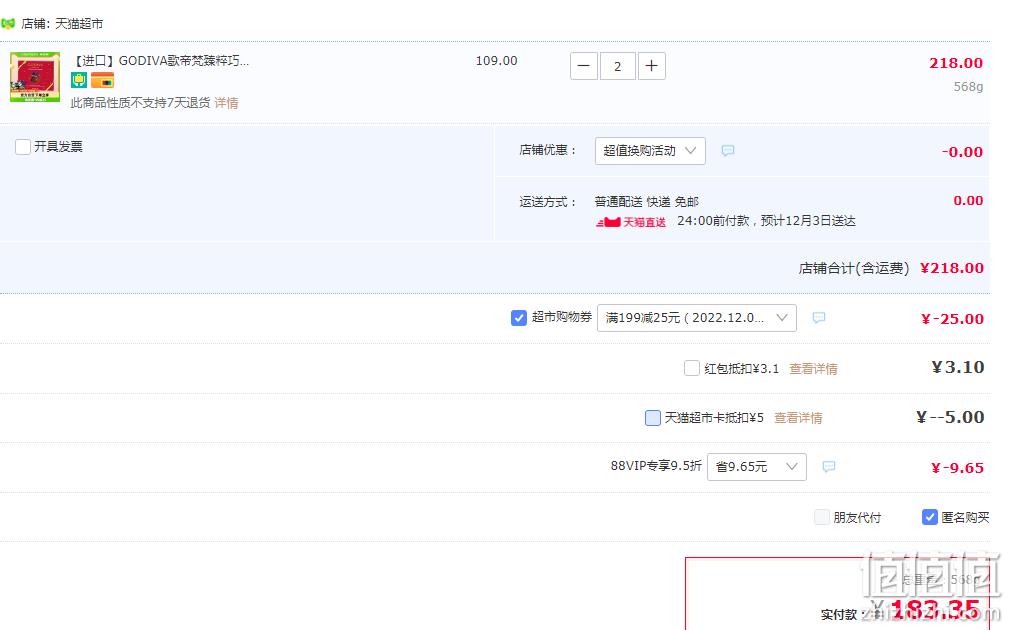Uncheck the 超市购物券 coupon checkbox
Screen dimensions: 1010x630
coord(519,318)
